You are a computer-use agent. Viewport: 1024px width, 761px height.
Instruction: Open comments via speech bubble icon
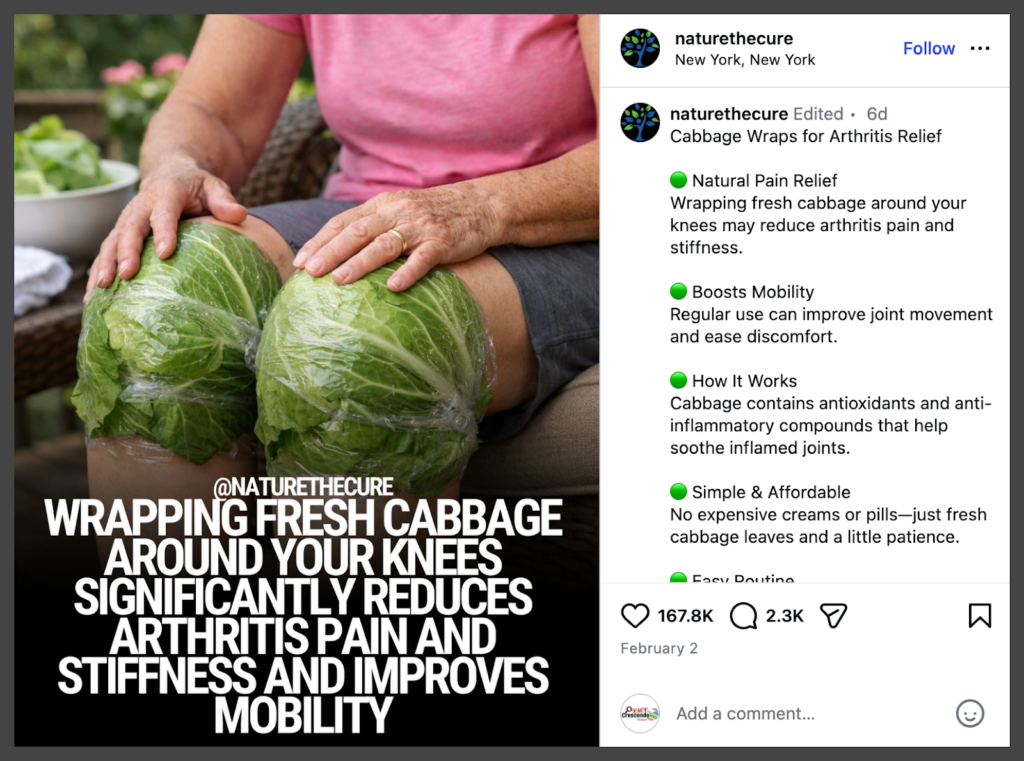743,615
